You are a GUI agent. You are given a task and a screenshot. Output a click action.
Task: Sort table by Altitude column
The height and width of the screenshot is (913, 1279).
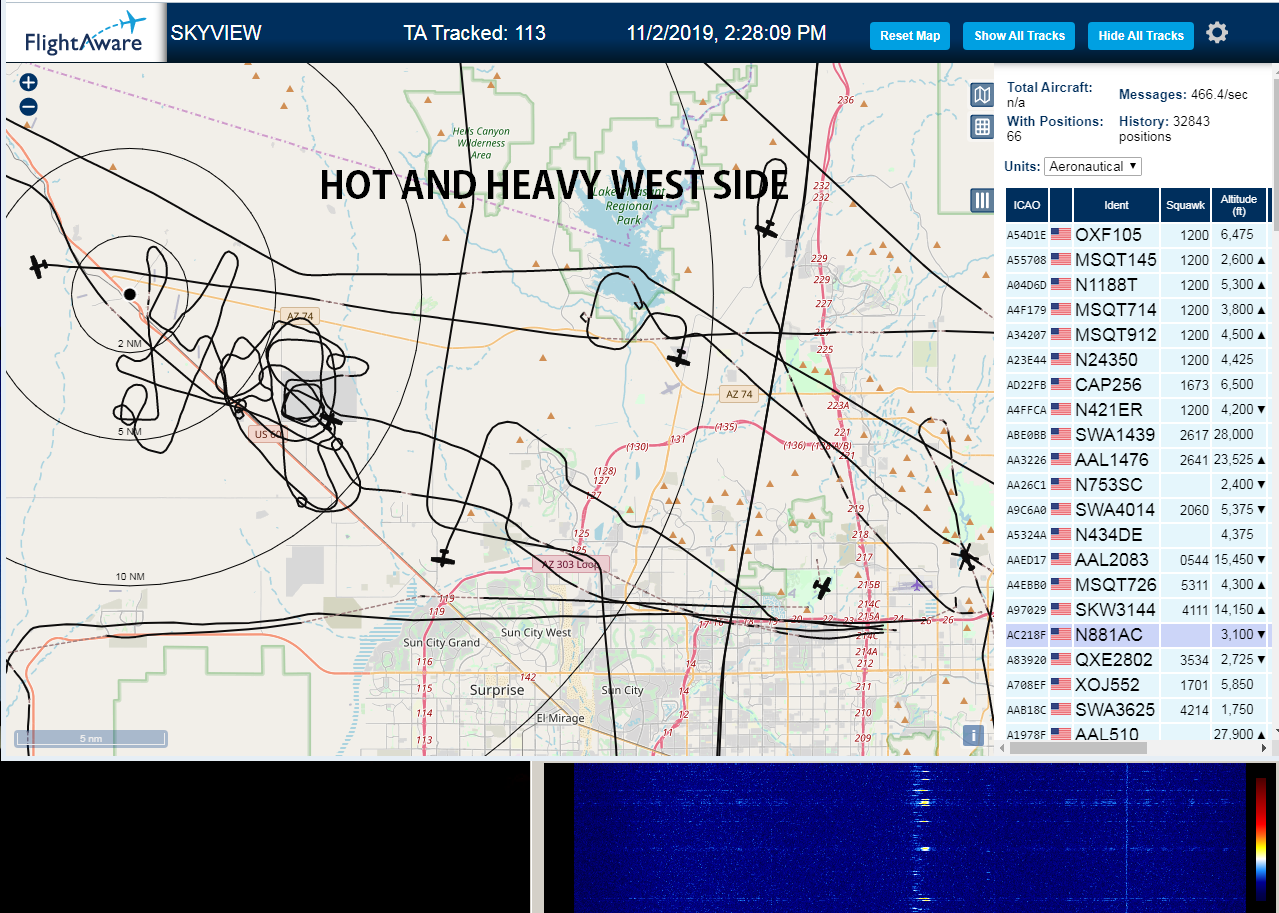click(x=1239, y=205)
